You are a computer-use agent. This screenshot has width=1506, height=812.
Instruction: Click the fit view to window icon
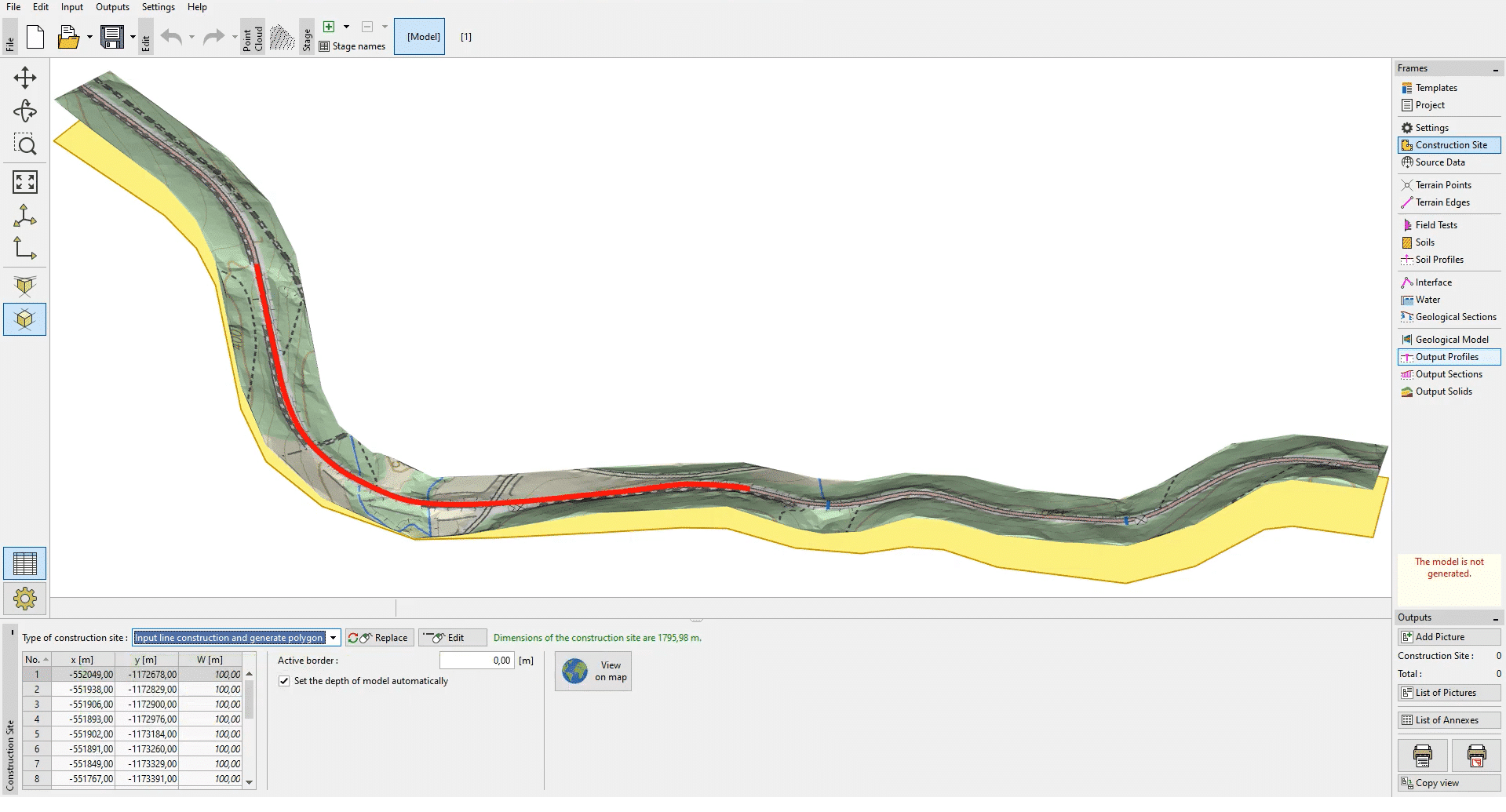click(25, 182)
